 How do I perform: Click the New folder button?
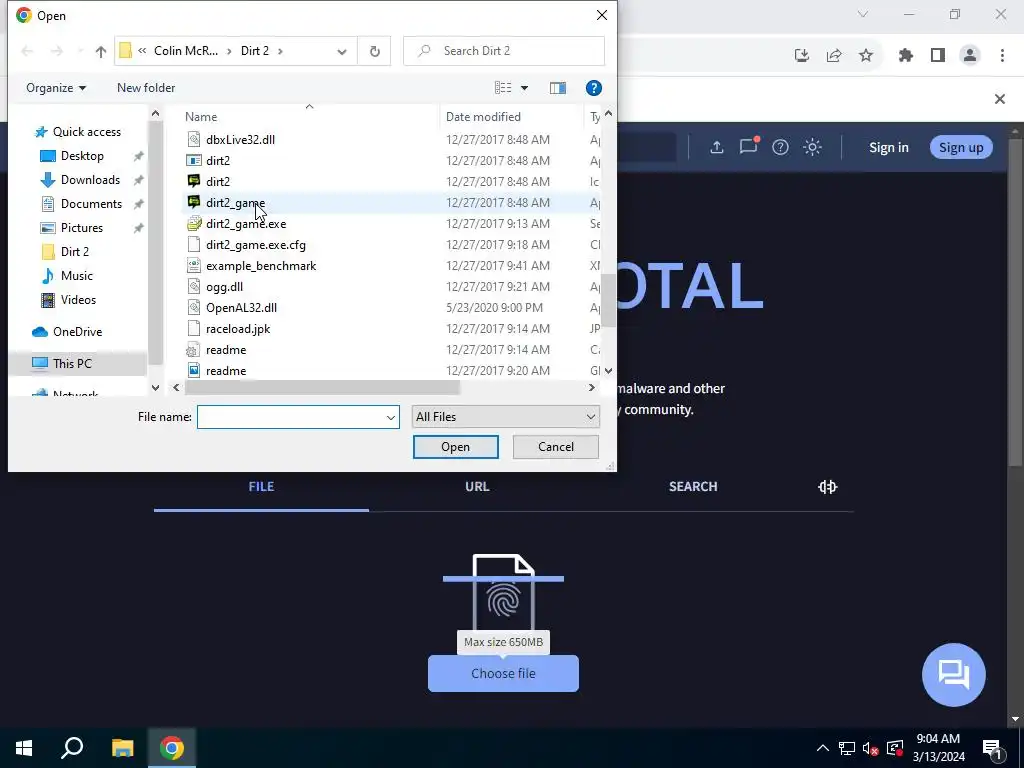coord(146,88)
